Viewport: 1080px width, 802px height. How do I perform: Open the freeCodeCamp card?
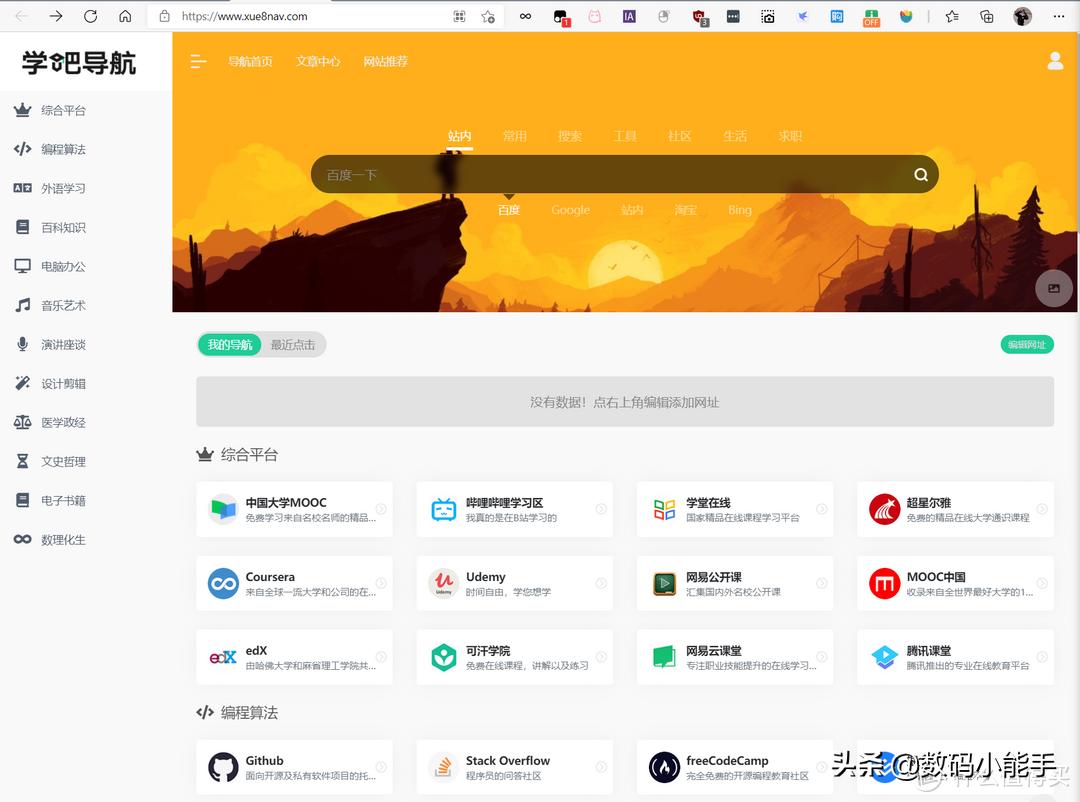(735, 768)
